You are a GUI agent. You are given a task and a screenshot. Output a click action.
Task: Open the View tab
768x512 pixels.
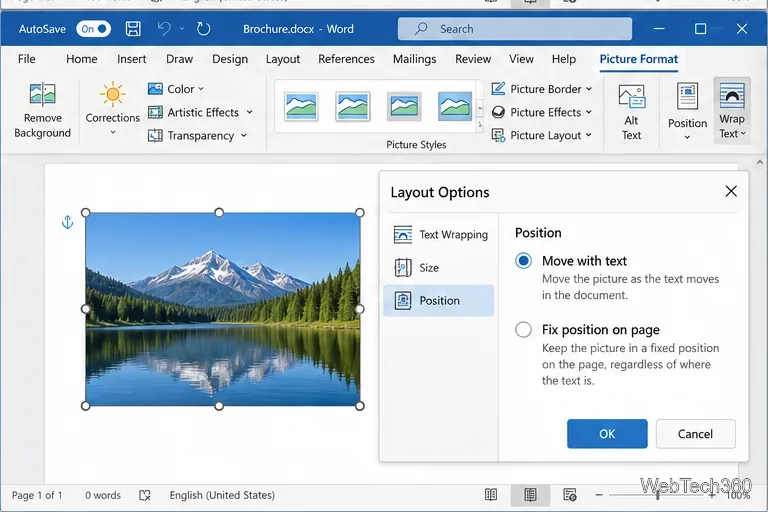pyautogui.click(x=521, y=59)
